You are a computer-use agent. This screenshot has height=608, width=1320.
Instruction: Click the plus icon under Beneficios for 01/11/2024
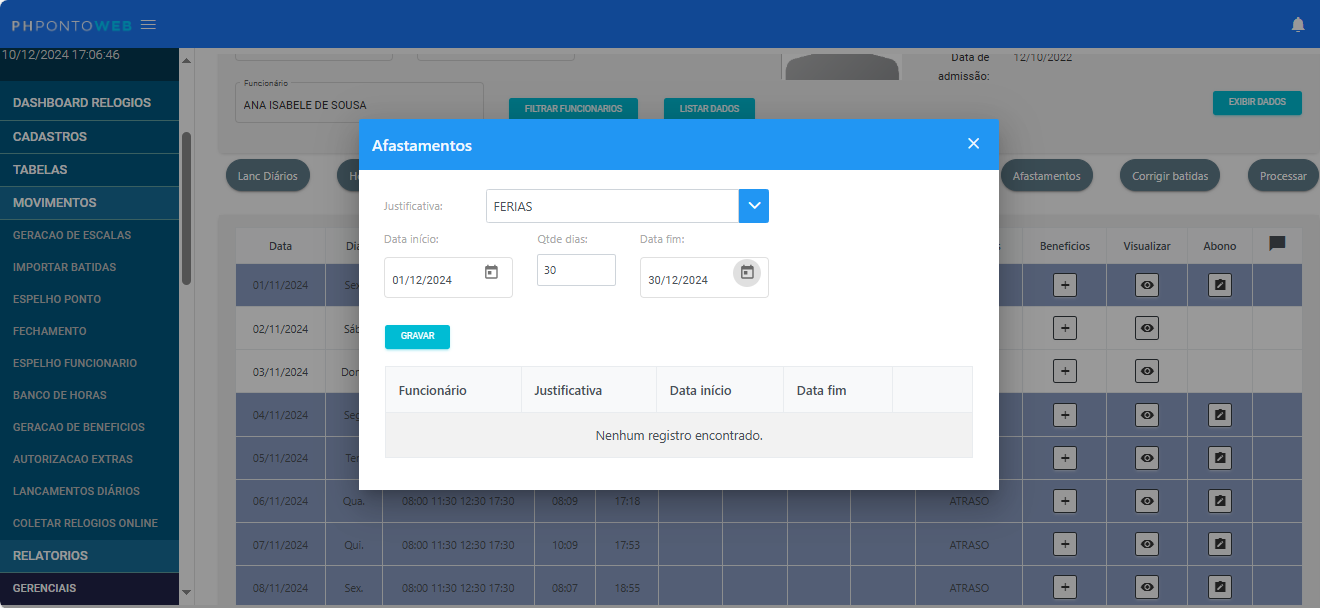tap(1064, 285)
